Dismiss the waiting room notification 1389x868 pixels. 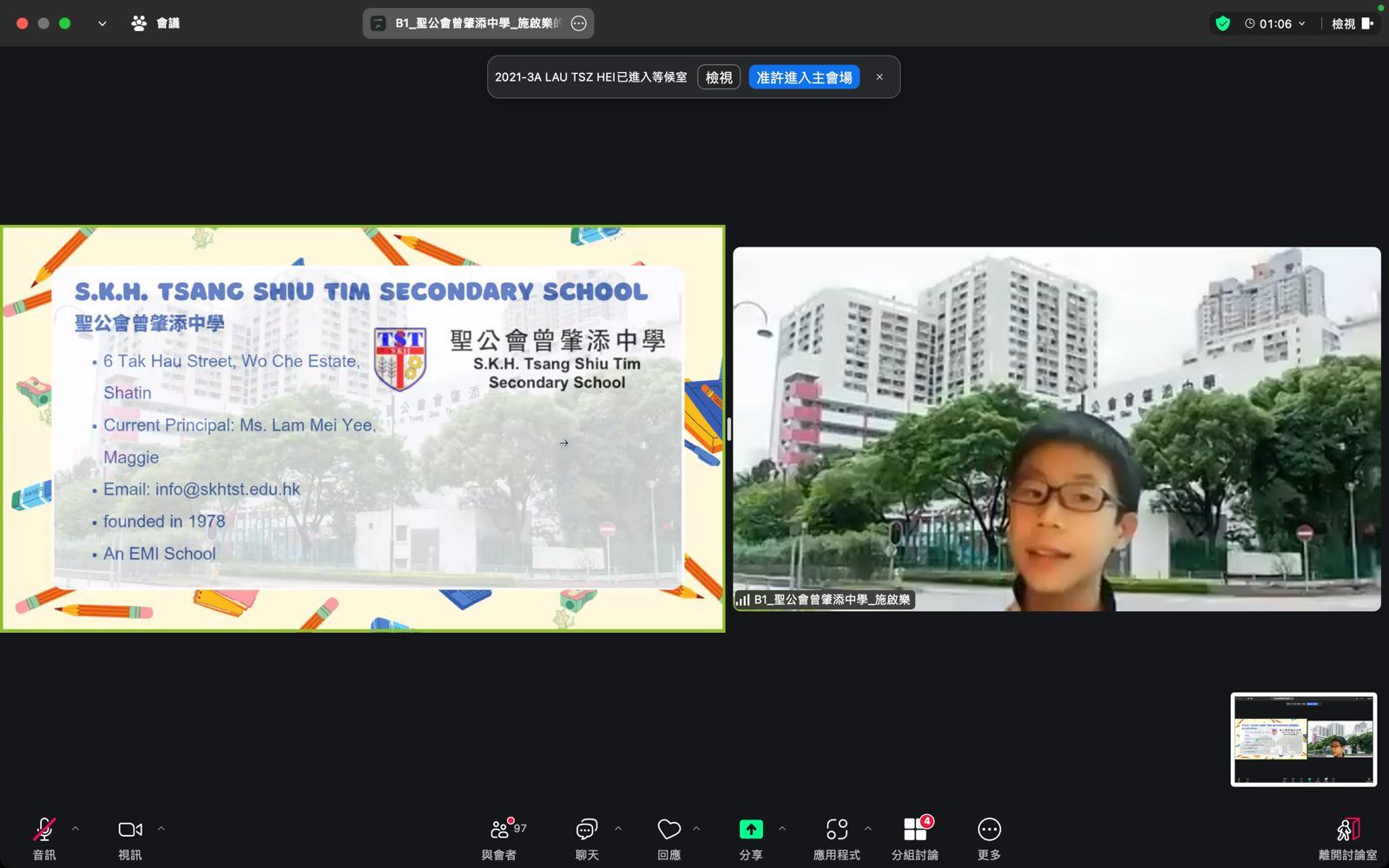click(x=879, y=77)
